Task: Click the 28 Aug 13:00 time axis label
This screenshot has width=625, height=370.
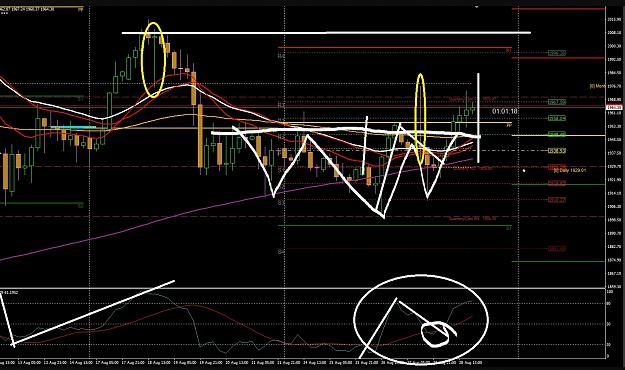Action: coord(471,363)
